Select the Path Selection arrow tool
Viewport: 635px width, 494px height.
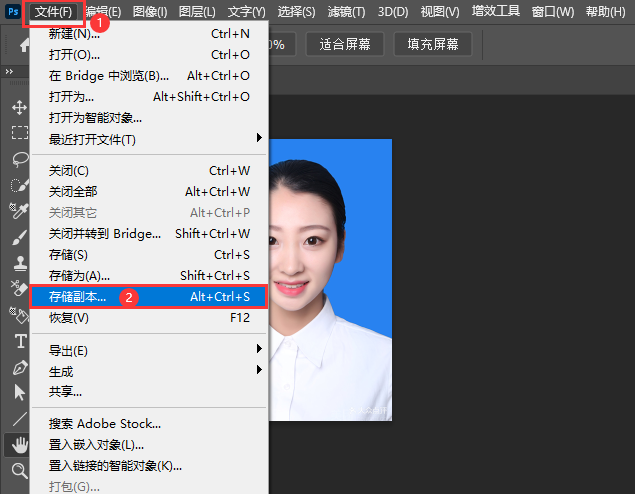(x=19, y=393)
